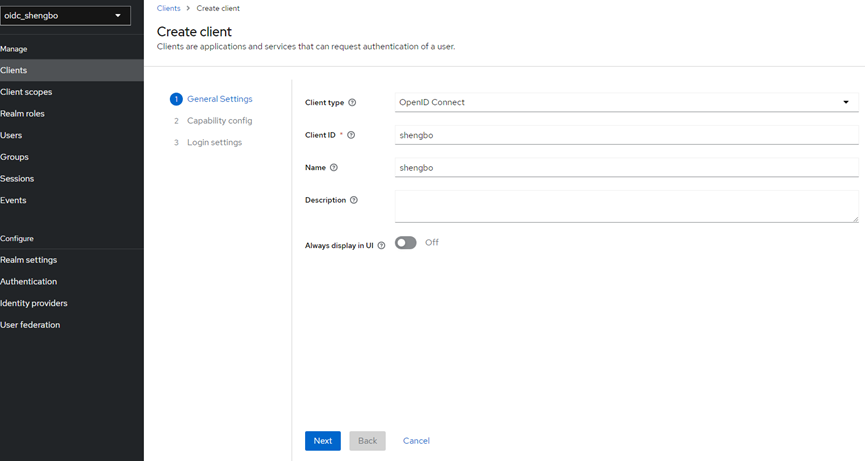Click the Clients breadcrumb link
Image resolution: width=865 pixels, height=461 pixels.
click(168, 8)
